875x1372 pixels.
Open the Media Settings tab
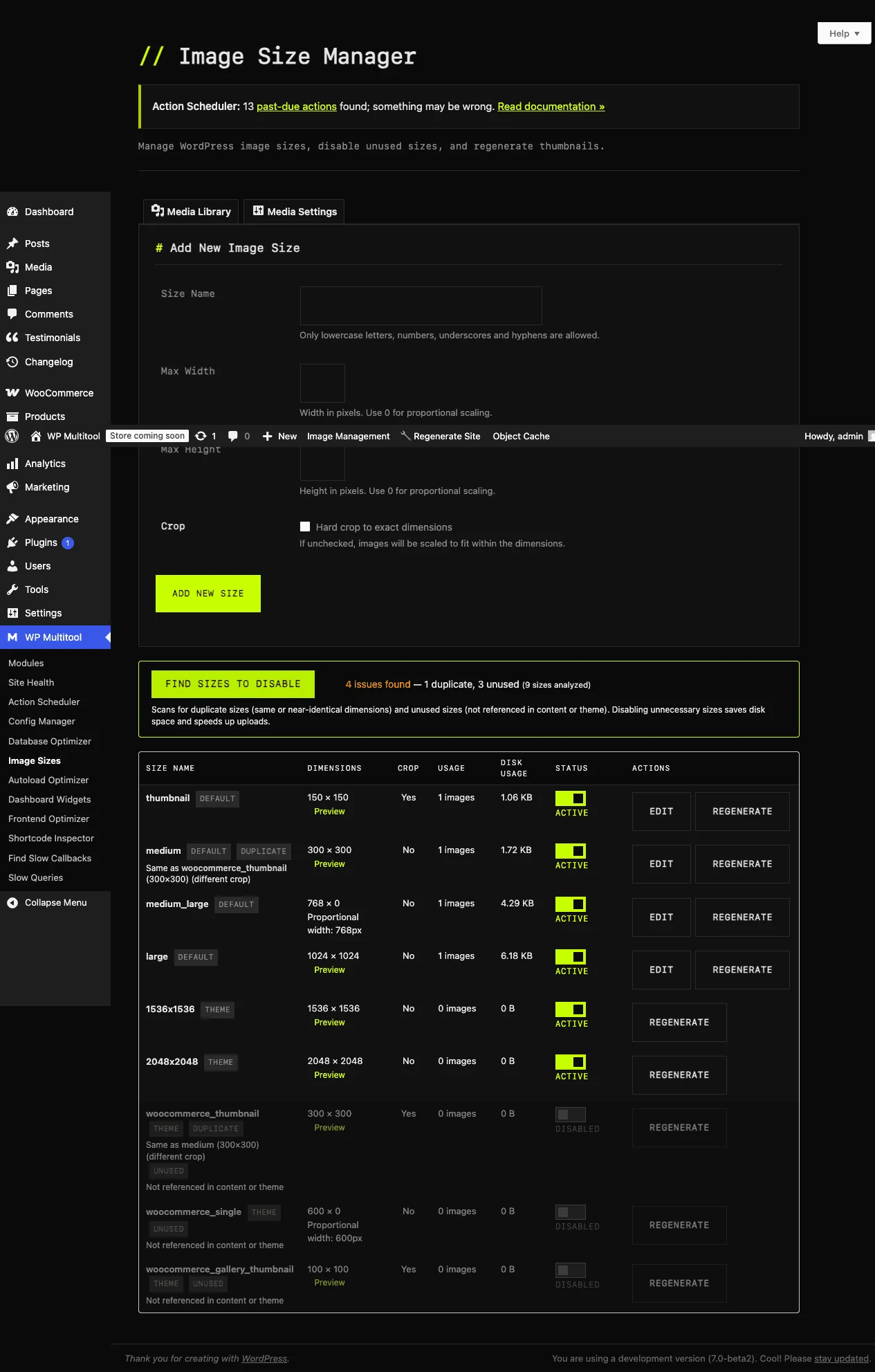[x=294, y=212]
